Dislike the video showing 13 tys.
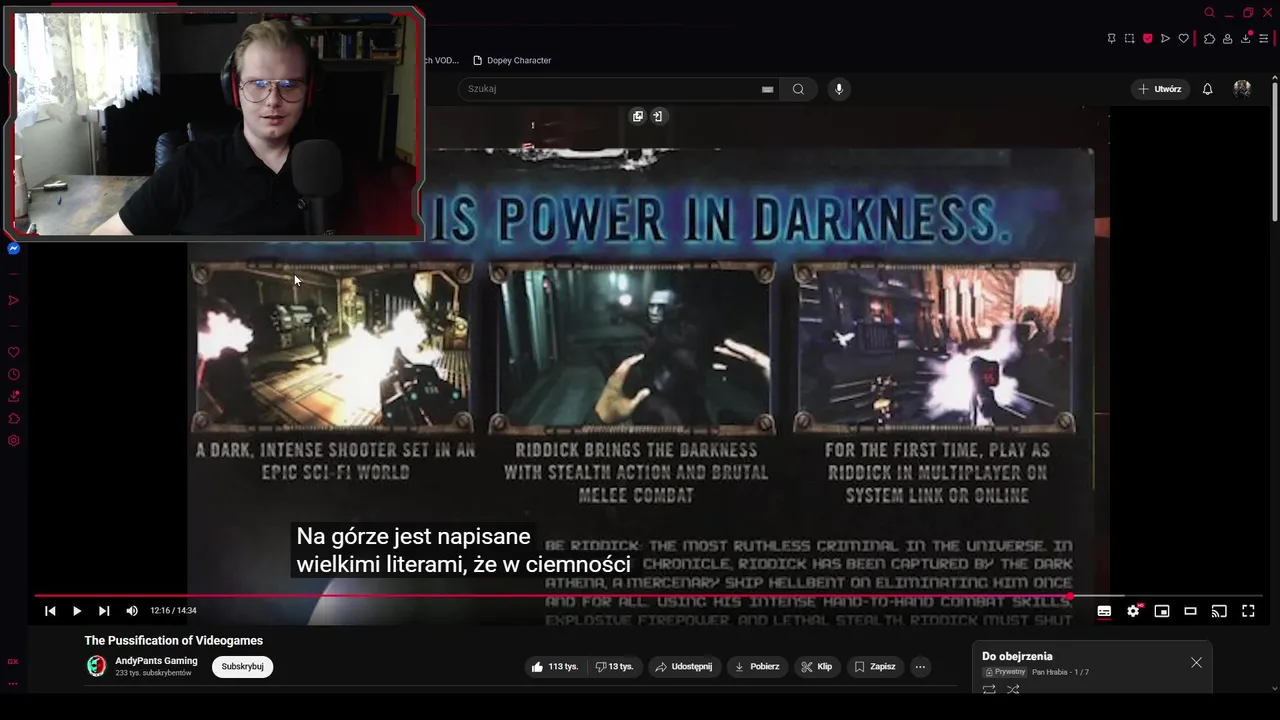This screenshot has height=720, width=1280. tap(614, 667)
